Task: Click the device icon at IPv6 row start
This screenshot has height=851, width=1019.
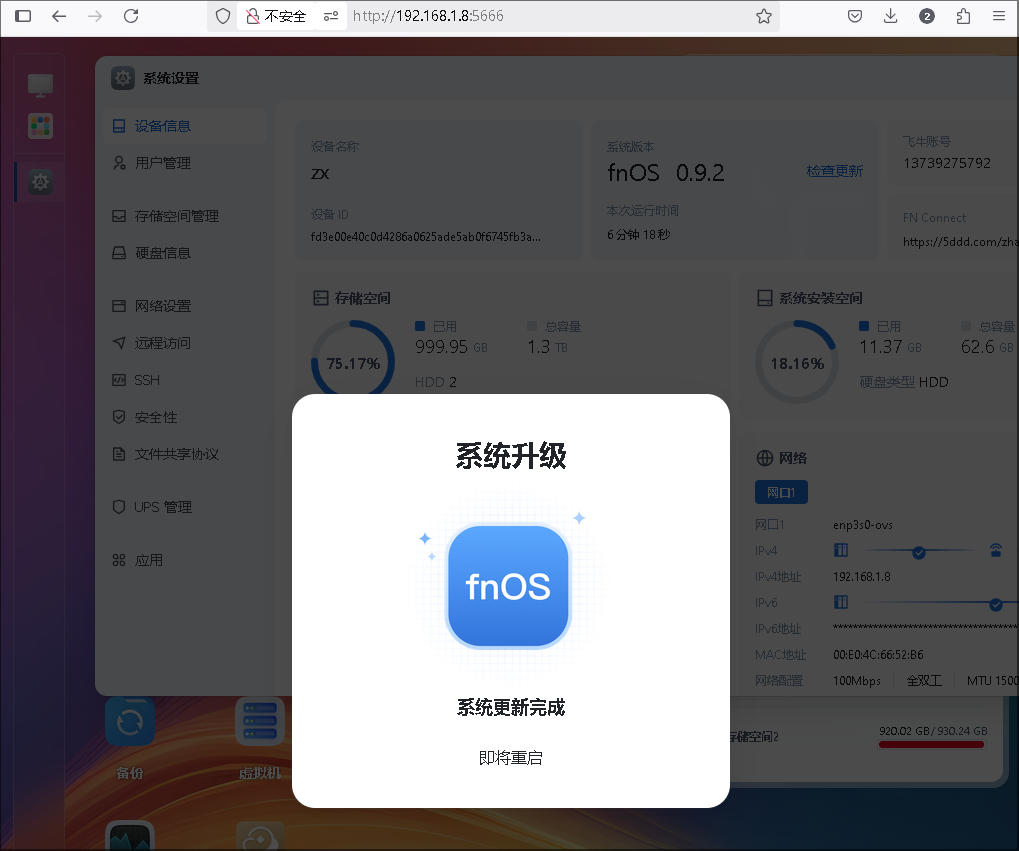Action: pyautogui.click(x=841, y=603)
